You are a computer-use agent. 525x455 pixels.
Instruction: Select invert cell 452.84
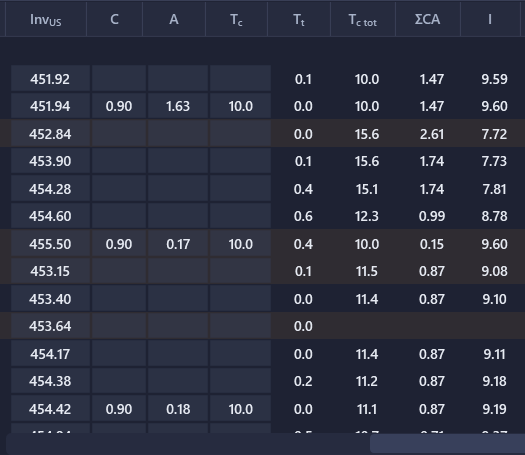pyautogui.click(x=50, y=134)
